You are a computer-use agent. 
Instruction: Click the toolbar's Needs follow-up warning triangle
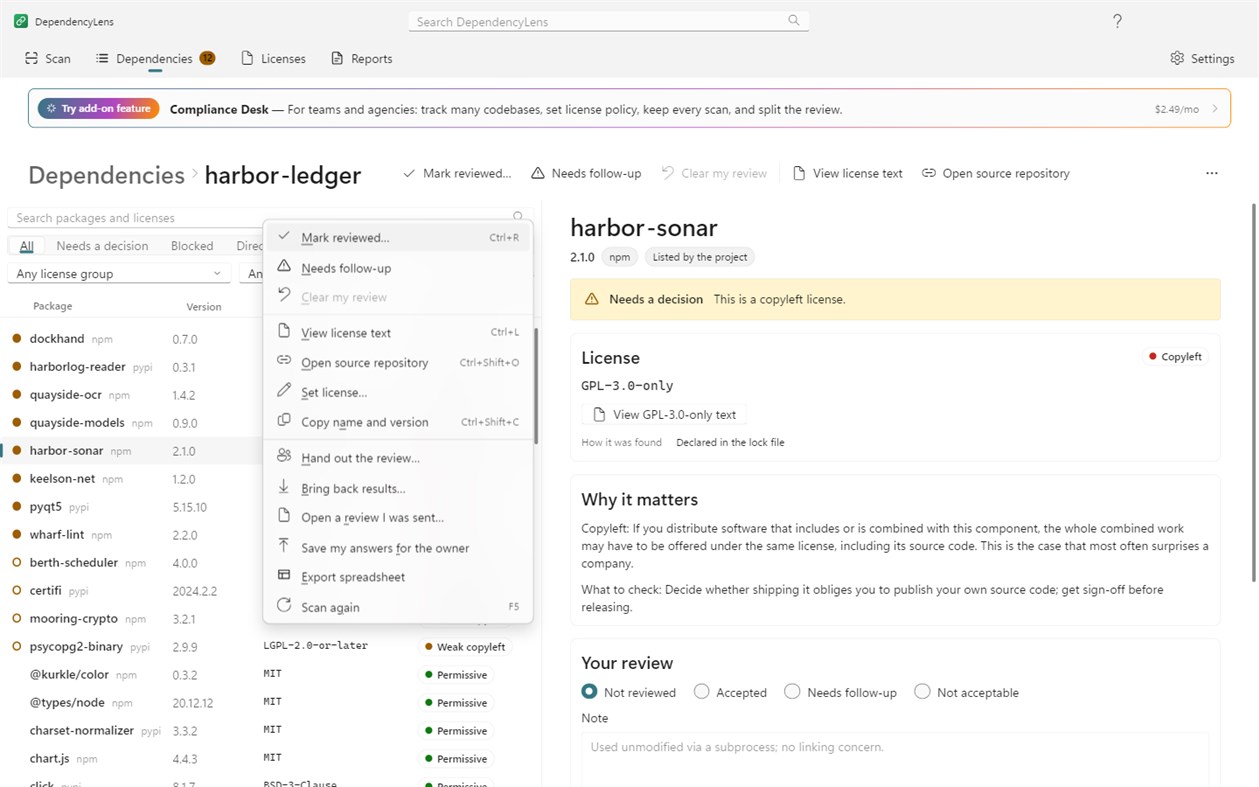538,173
